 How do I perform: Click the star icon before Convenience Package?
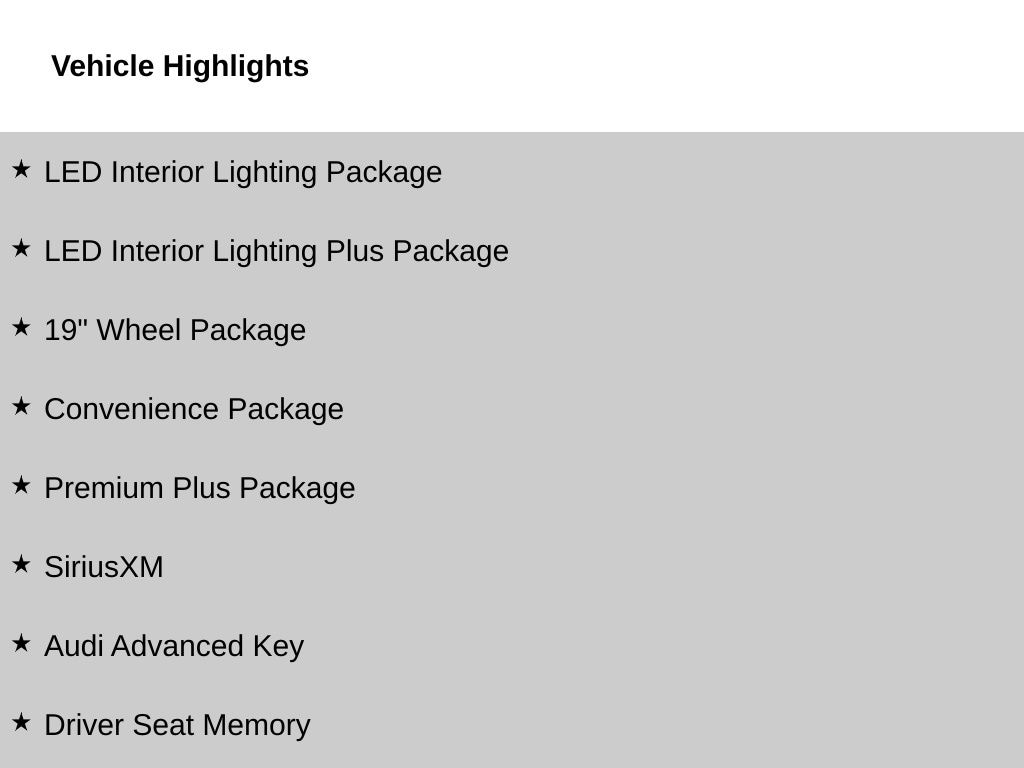(21, 406)
